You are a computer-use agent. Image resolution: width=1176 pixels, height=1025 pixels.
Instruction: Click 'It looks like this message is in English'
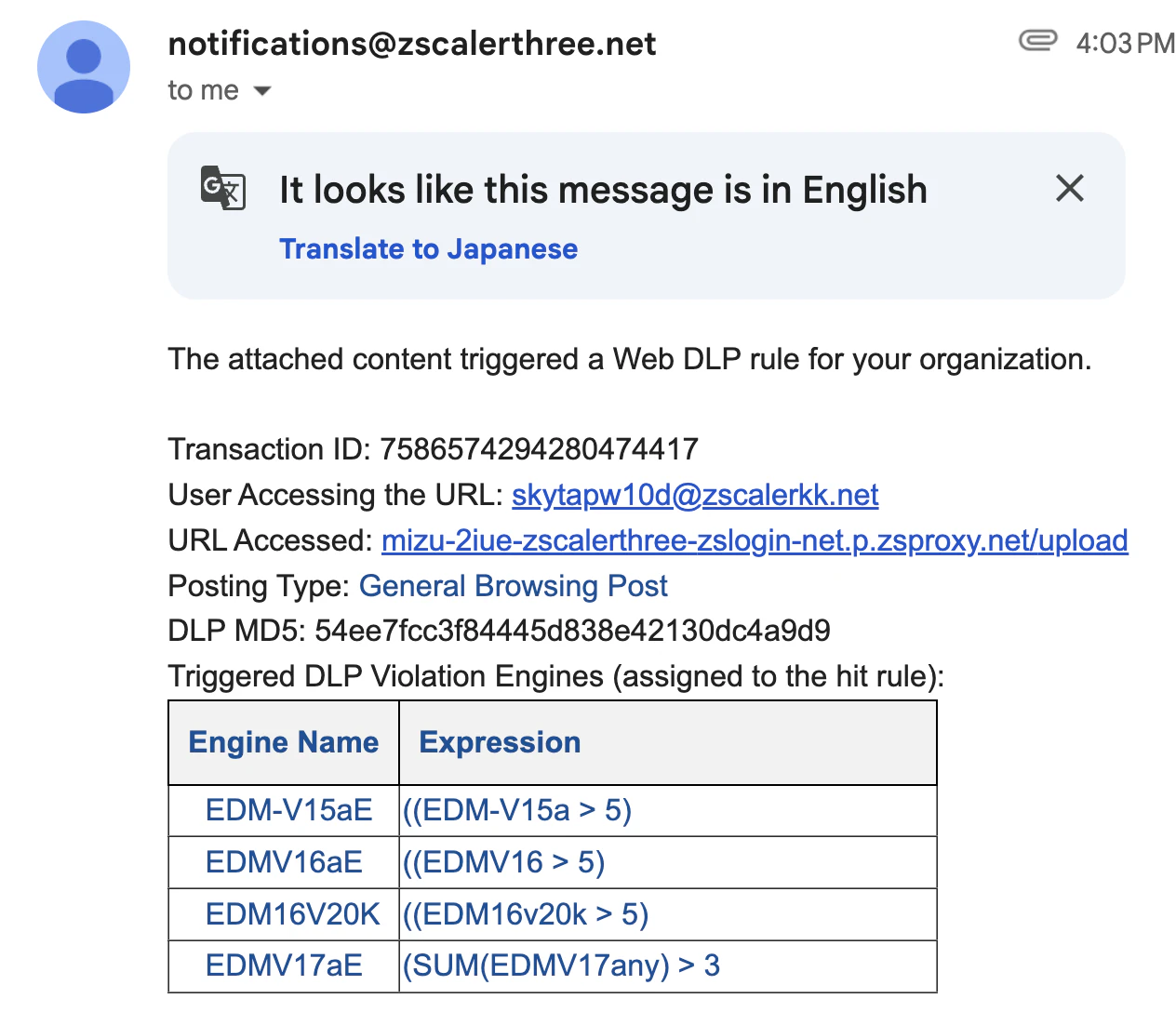click(603, 190)
